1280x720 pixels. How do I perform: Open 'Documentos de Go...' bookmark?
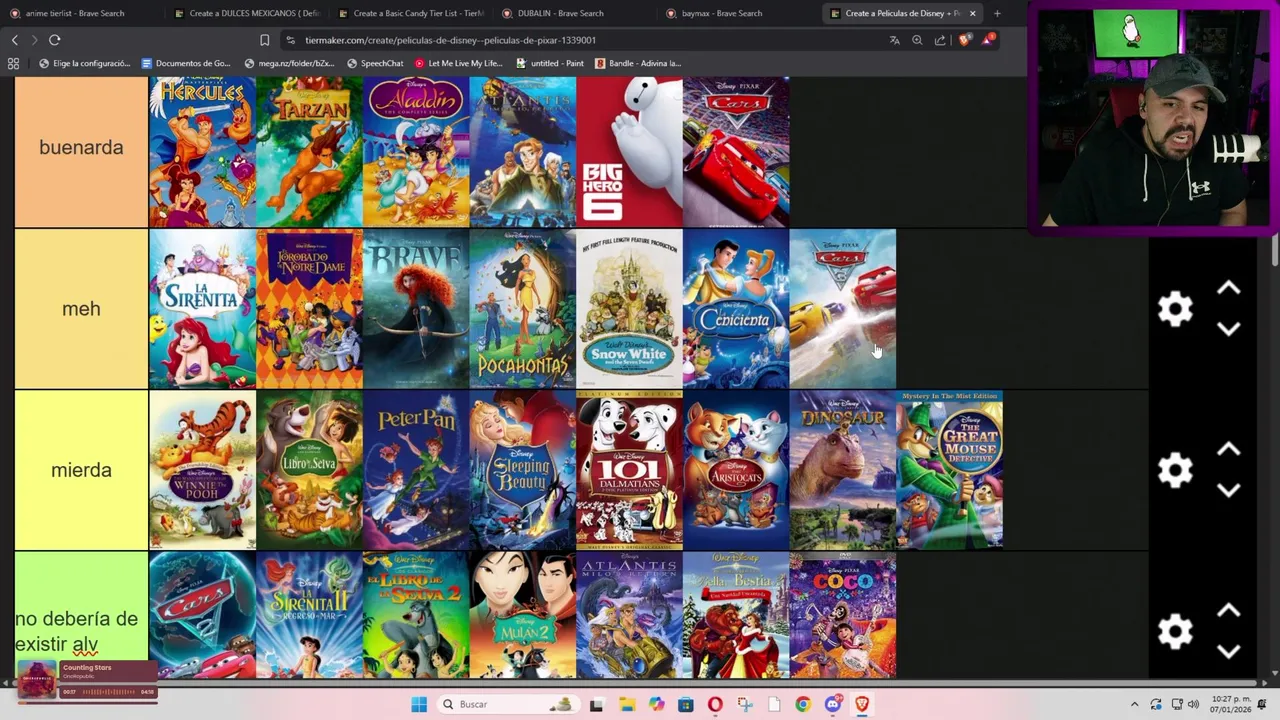[x=186, y=63]
